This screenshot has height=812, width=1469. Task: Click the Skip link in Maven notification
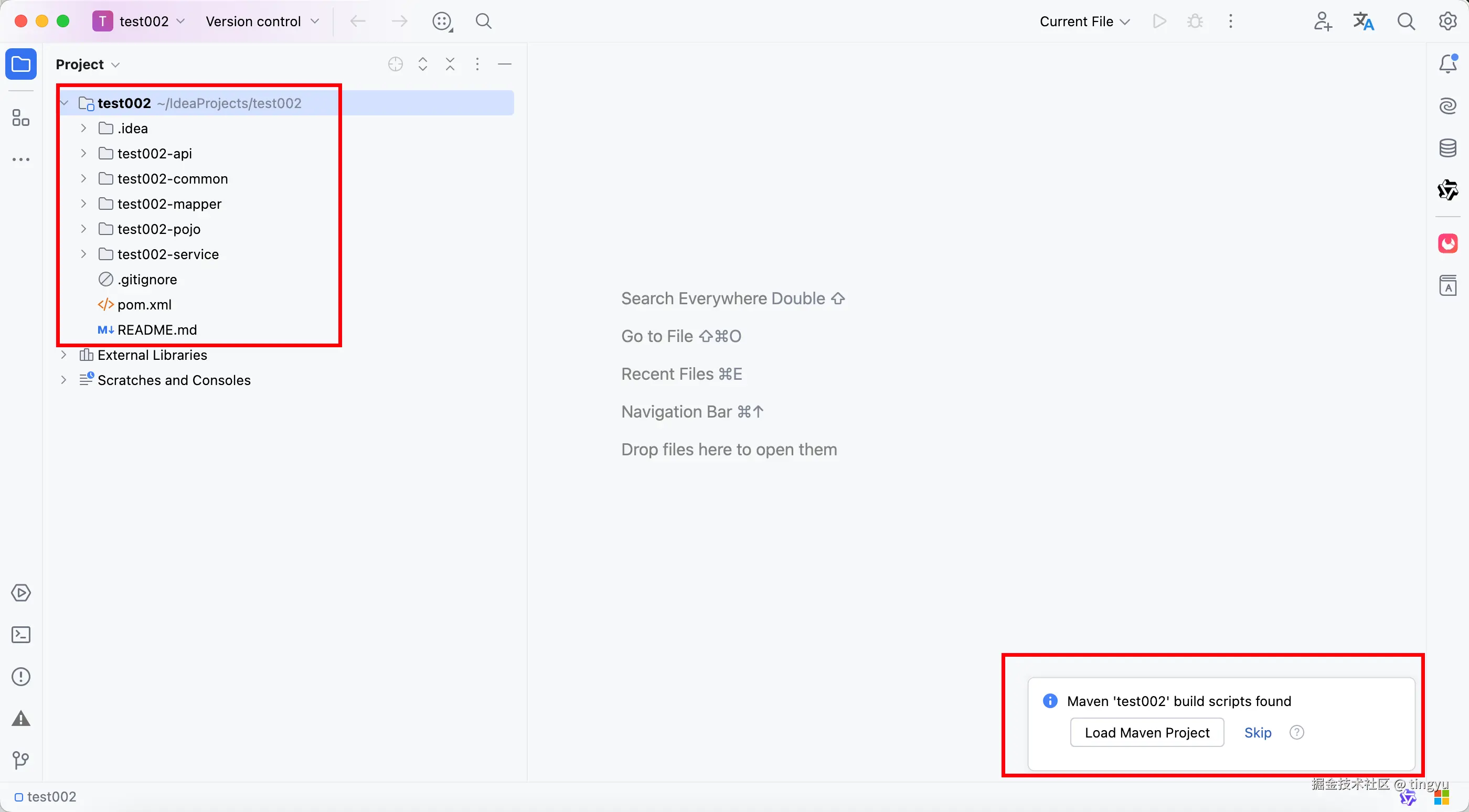point(1258,733)
